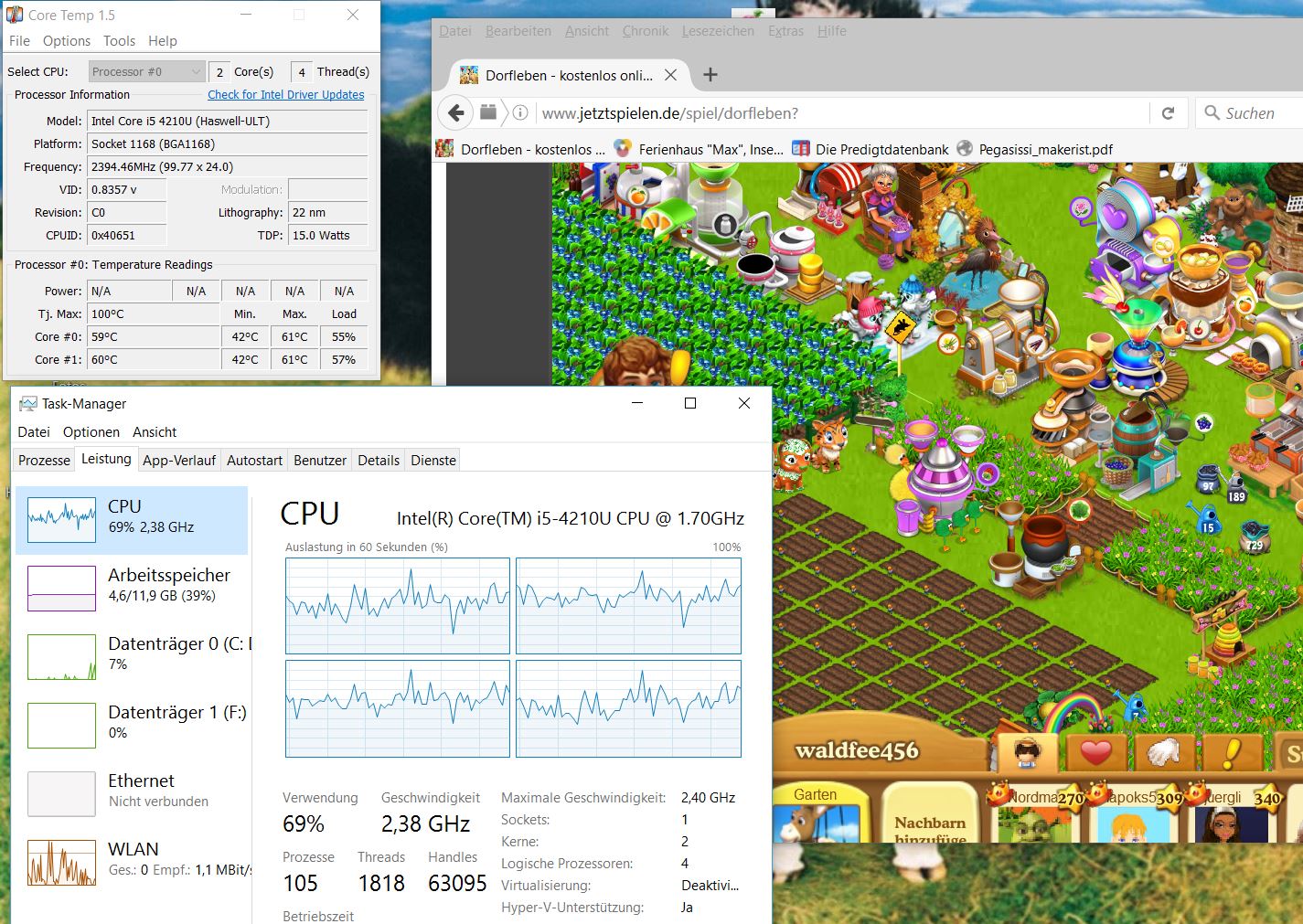Open a new Firefox tab with plus button
Viewport: 1303px width, 924px height.
[x=710, y=75]
